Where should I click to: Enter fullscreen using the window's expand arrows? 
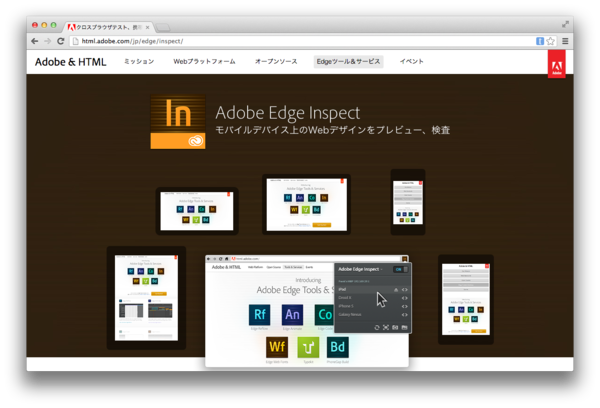tap(565, 24)
